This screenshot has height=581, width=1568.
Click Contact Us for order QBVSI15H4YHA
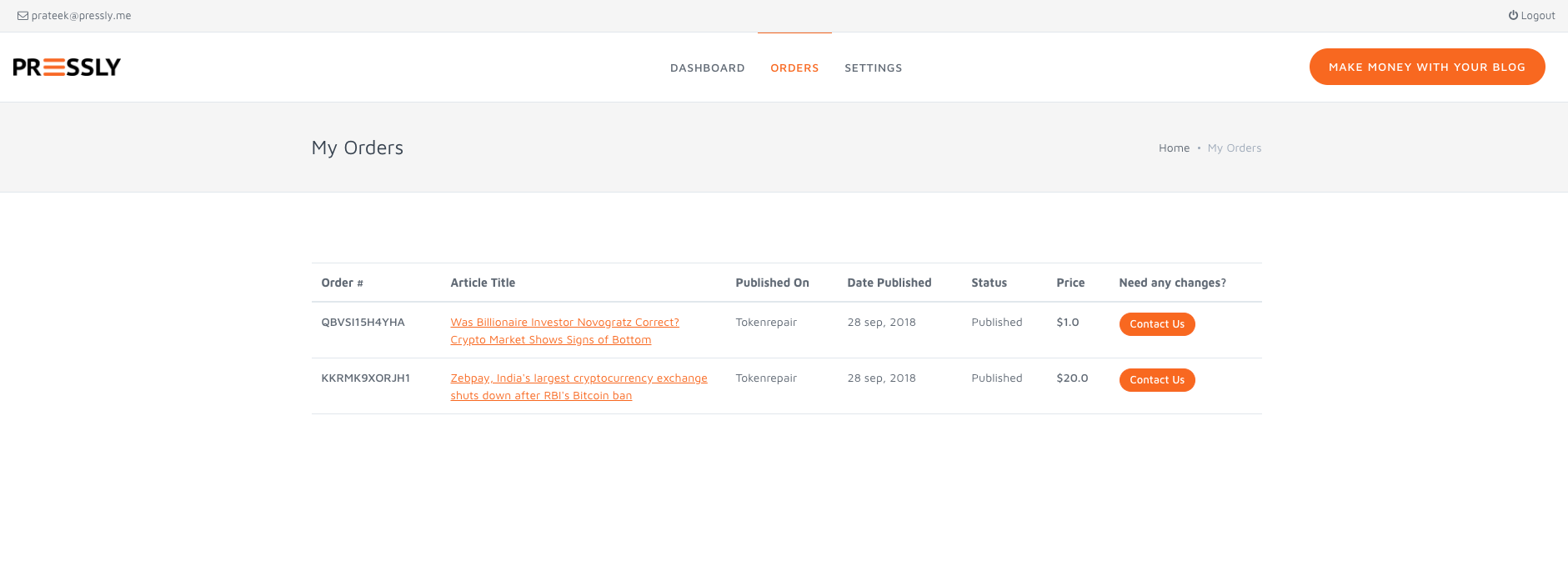point(1157,324)
